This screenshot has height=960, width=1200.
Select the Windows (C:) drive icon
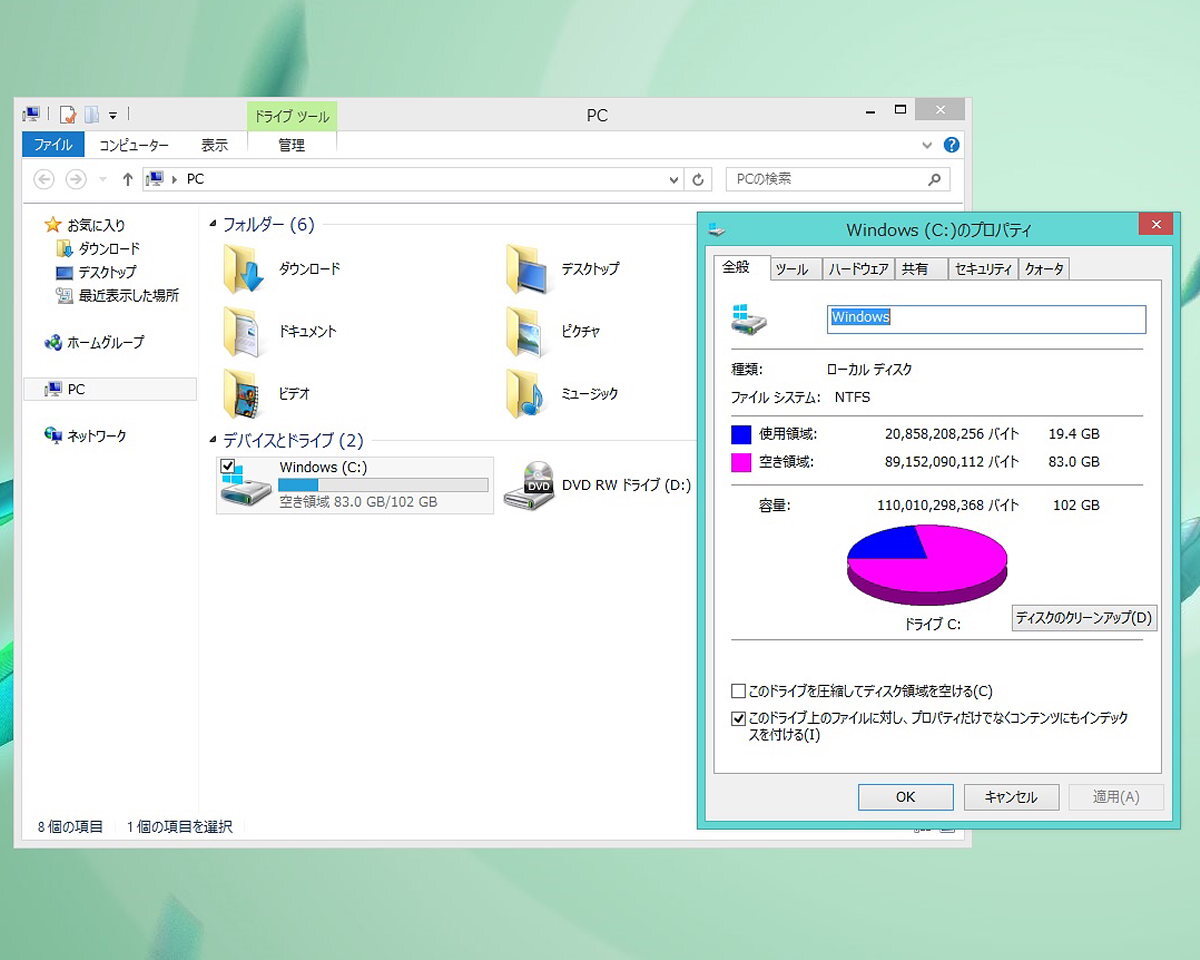click(246, 488)
